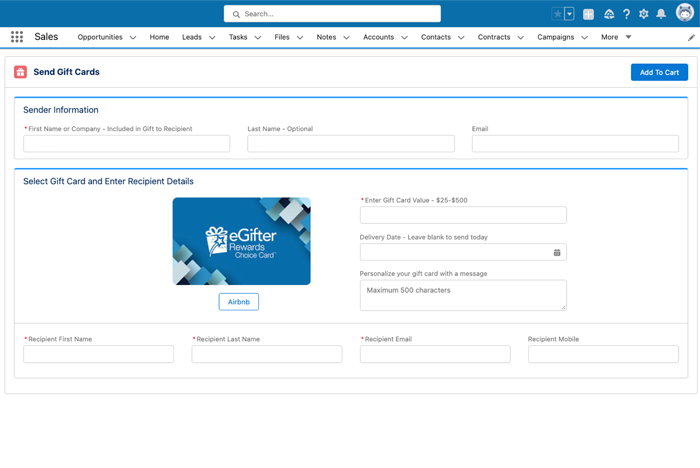
Task: Expand the favorites list dropdown arrow
Action: [570, 14]
